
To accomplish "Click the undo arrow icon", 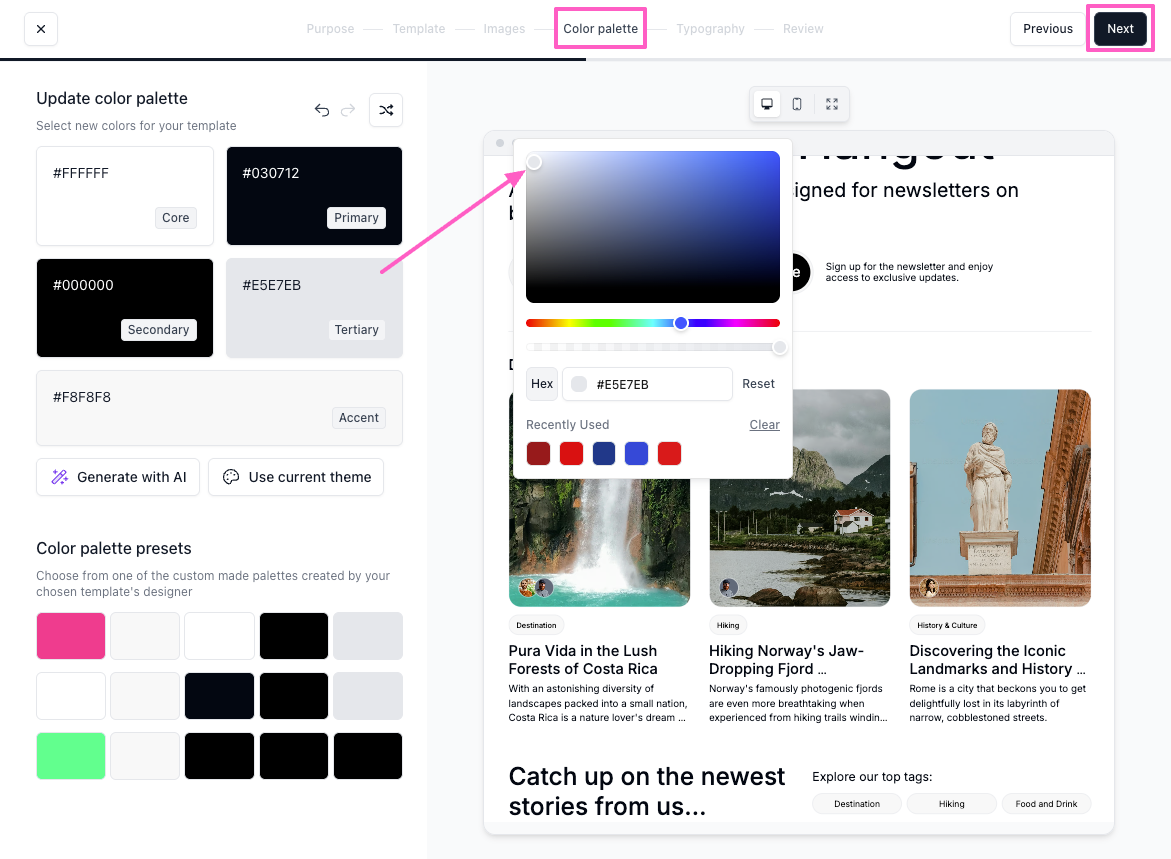I will coord(322,110).
